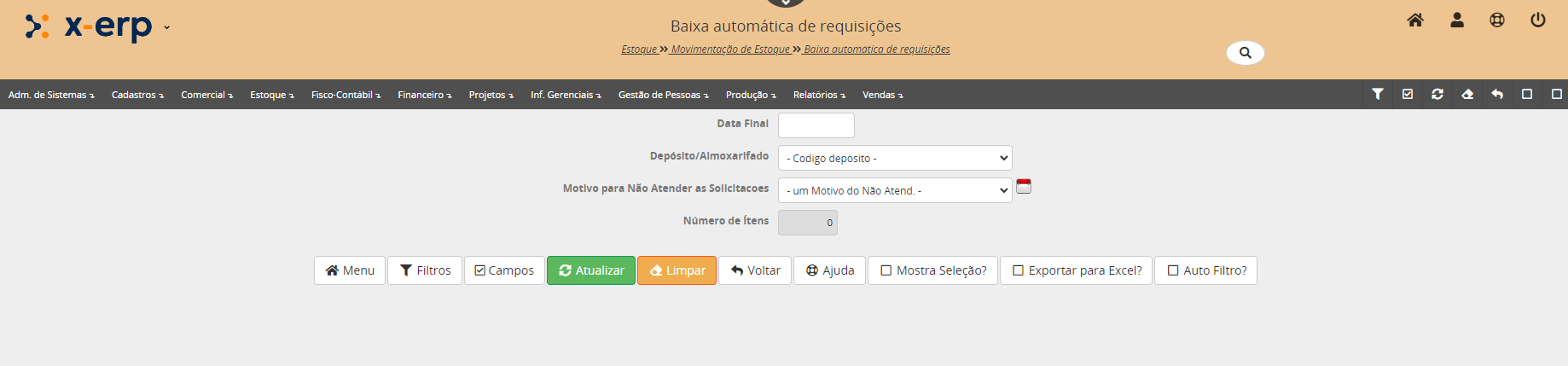Open the Codigo deposito dropdown
Screen dimensions: 1568x366
(895, 158)
